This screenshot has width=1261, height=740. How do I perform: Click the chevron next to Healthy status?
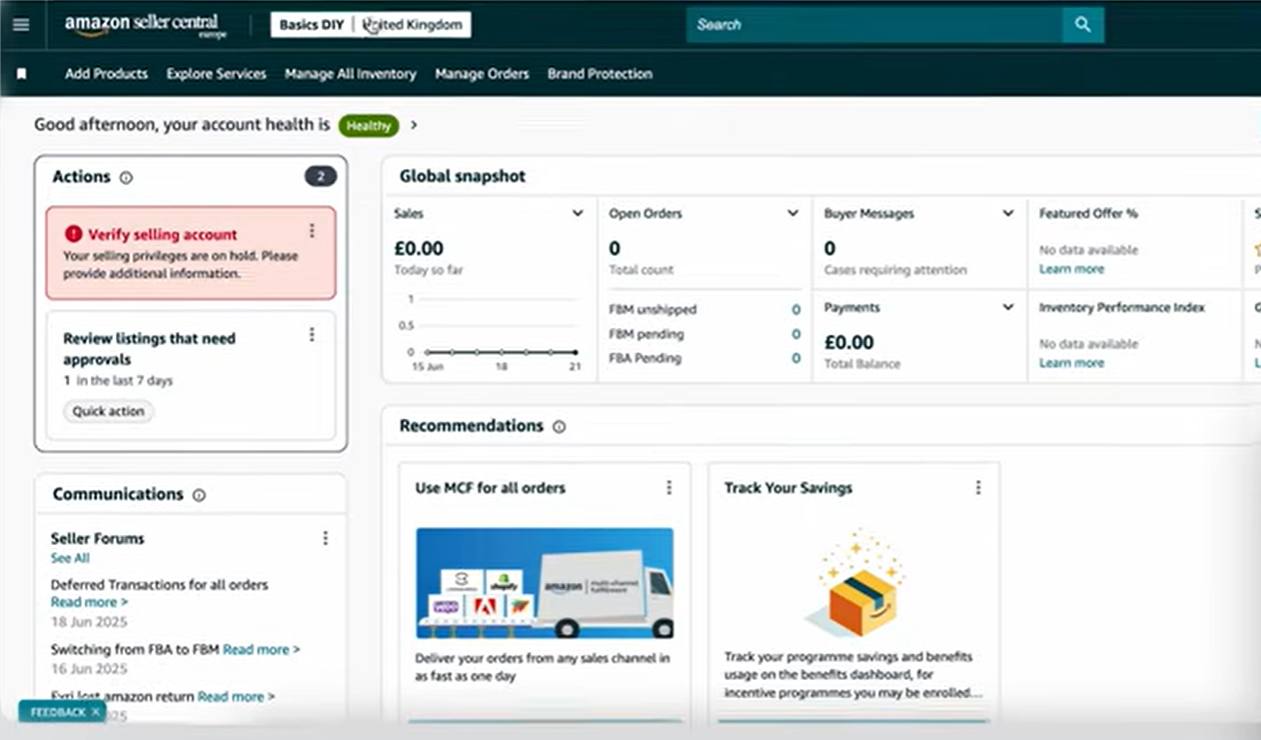pos(414,126)
